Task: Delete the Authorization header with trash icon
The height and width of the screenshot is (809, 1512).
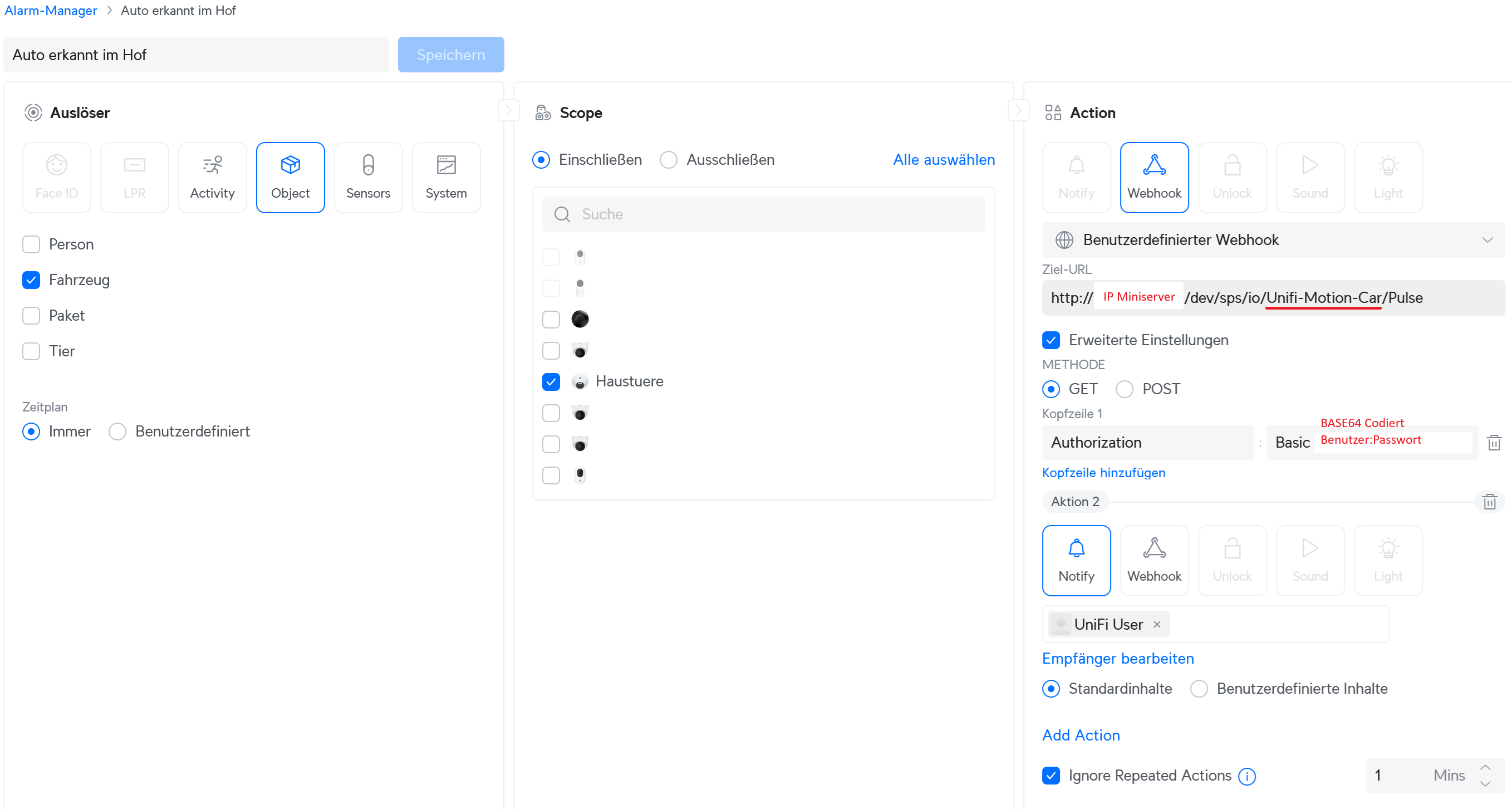Action: click(1494, 442)
